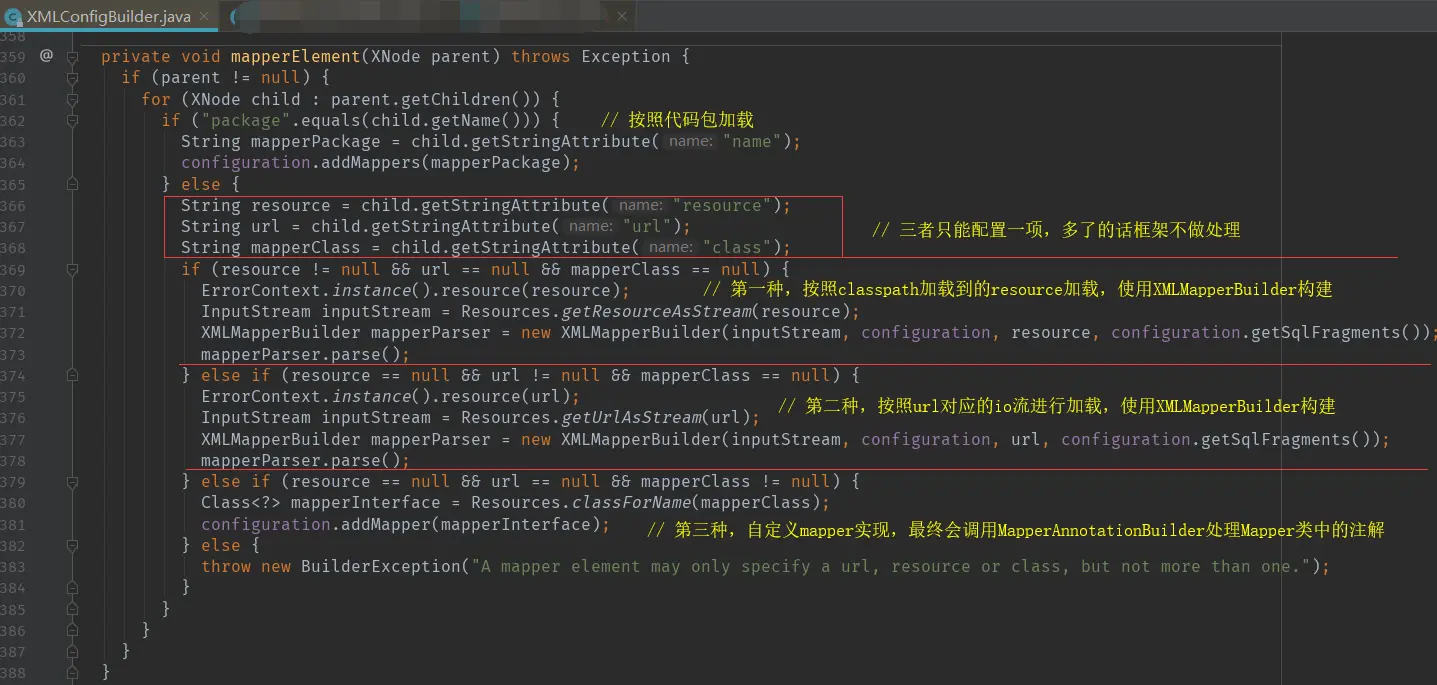Close the second editor tab

click(620, 16)
